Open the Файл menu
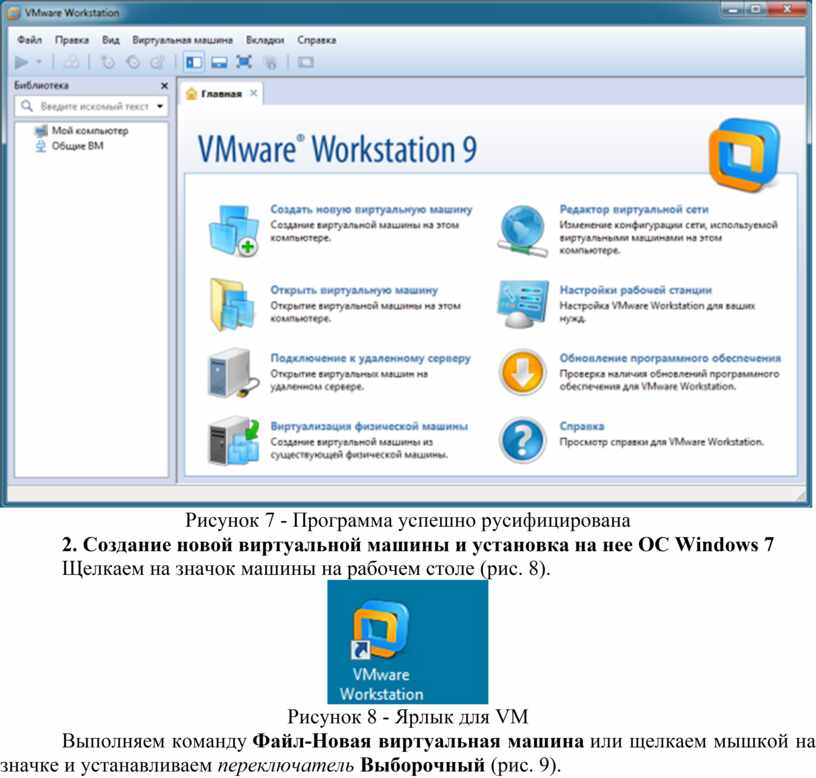The width and height of the screenshot is (816, 778). pos(30,40)
